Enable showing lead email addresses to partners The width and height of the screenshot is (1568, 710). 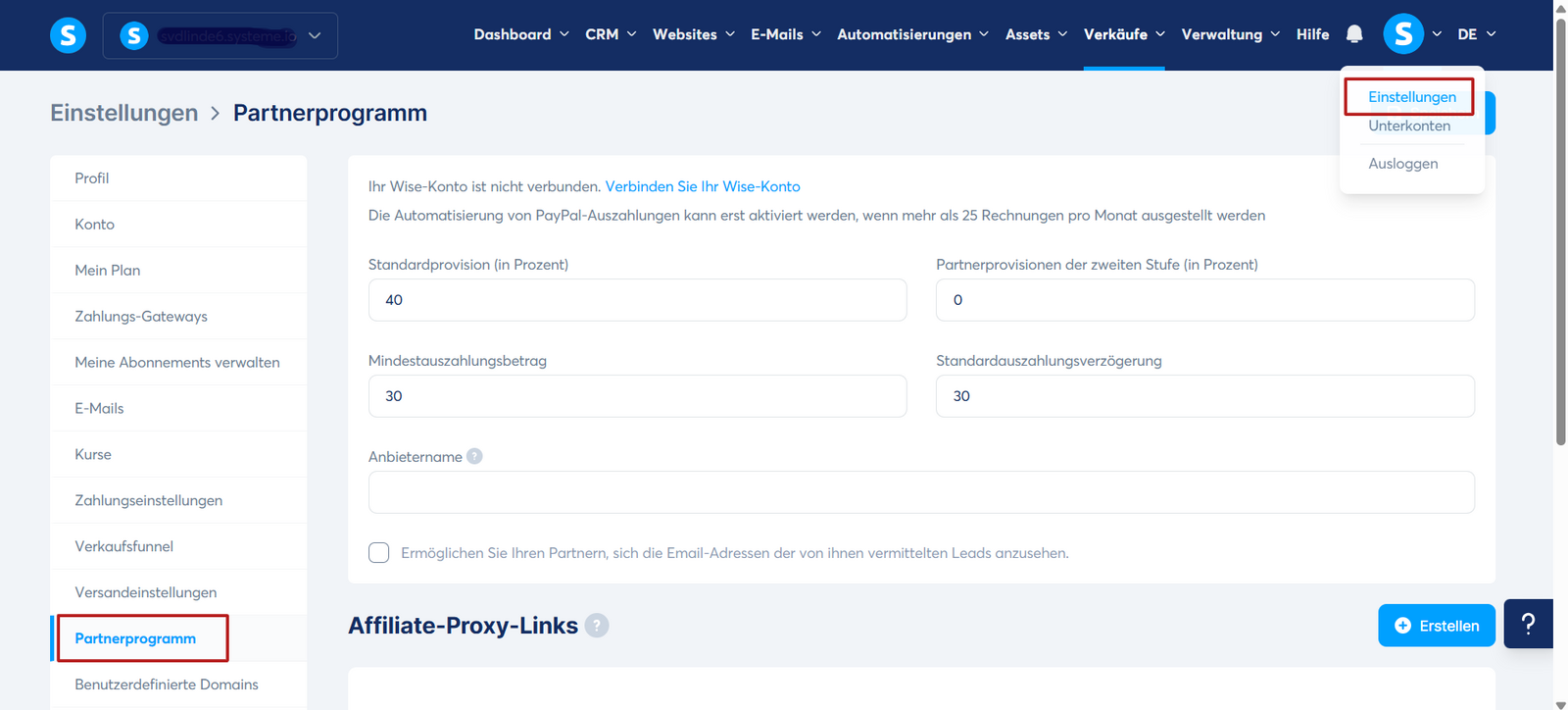pos(378,553)
